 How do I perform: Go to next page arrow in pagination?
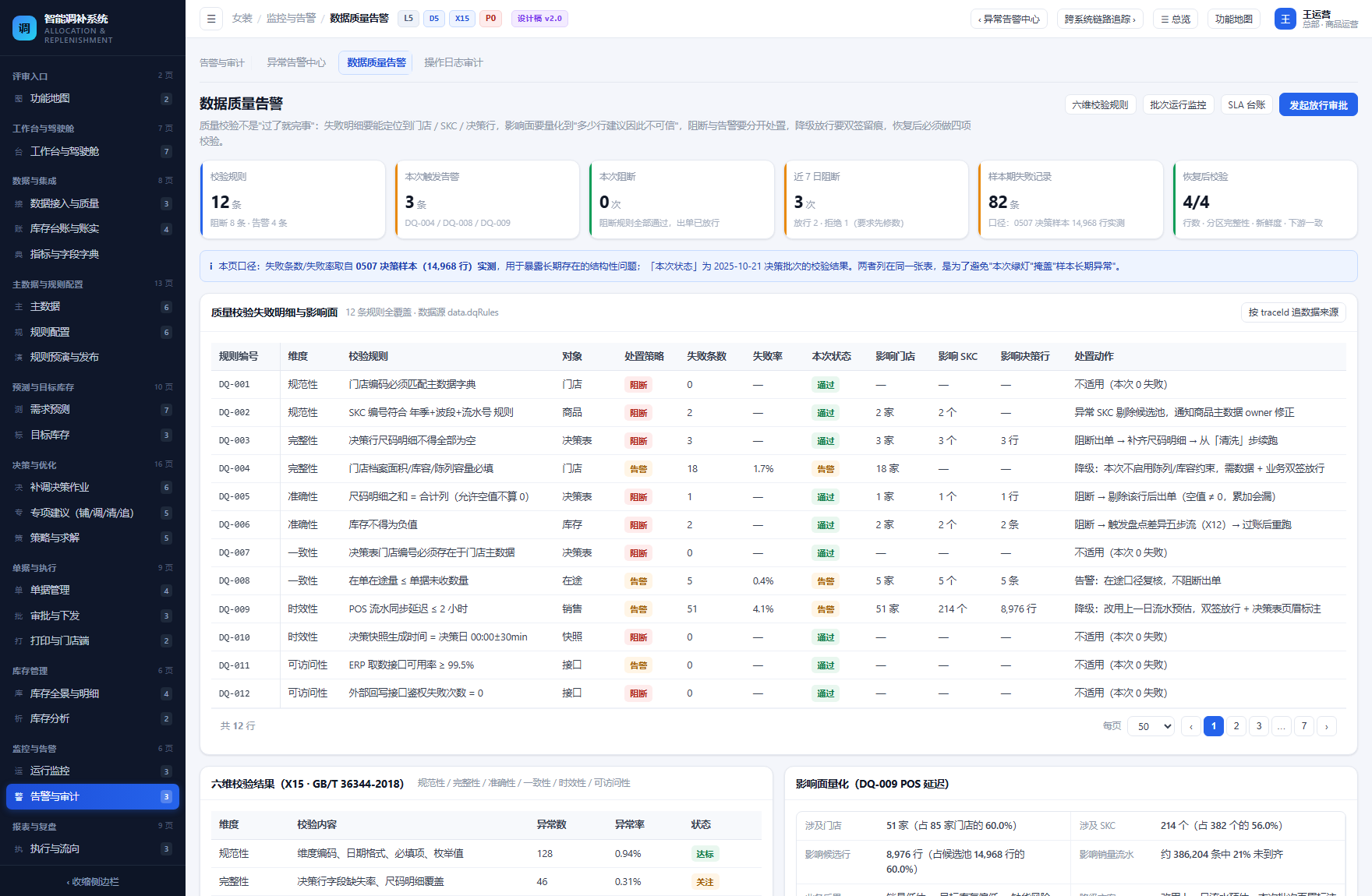1327,726
